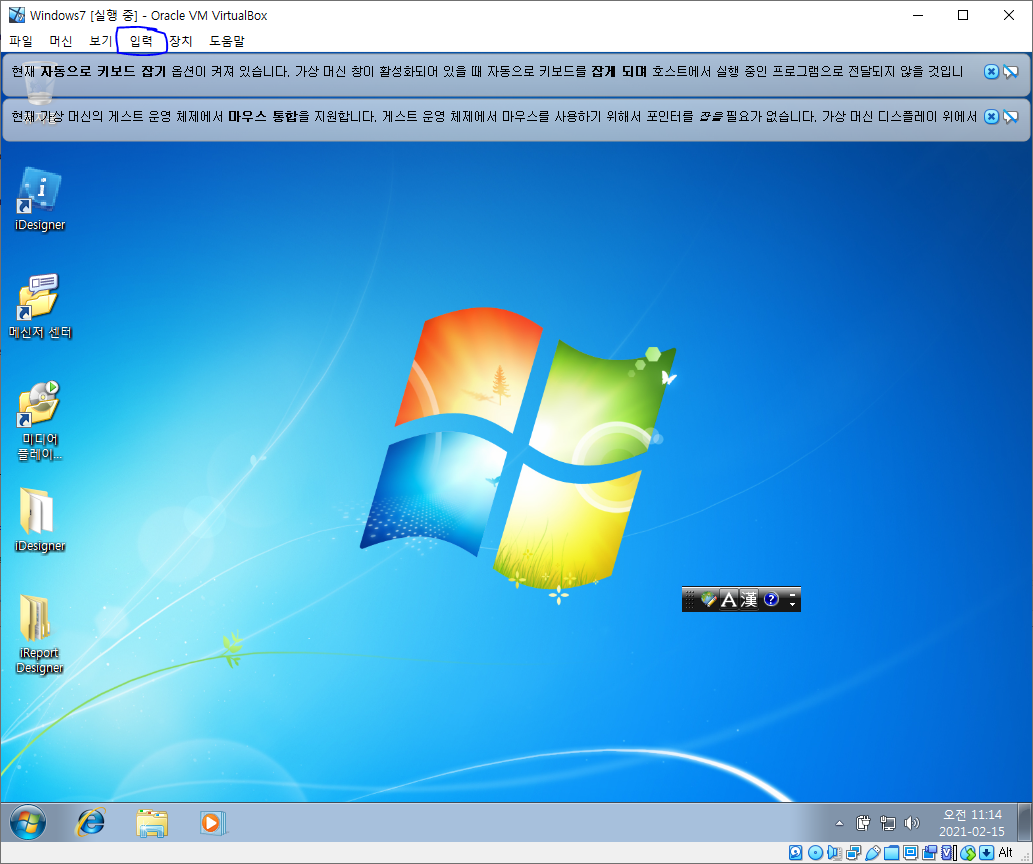1033x864 pixels.
Task: Click the USB devices status icon
Action: point(873,853)
